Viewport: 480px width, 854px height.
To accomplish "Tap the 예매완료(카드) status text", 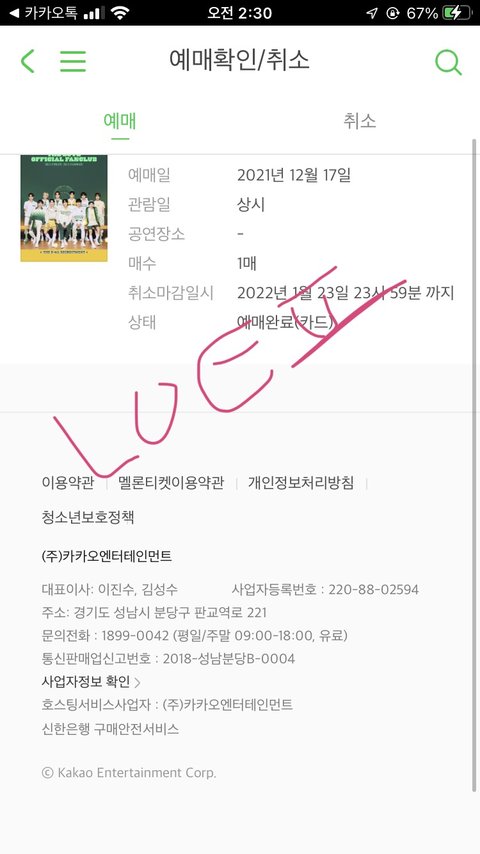I will pos(285,322).
